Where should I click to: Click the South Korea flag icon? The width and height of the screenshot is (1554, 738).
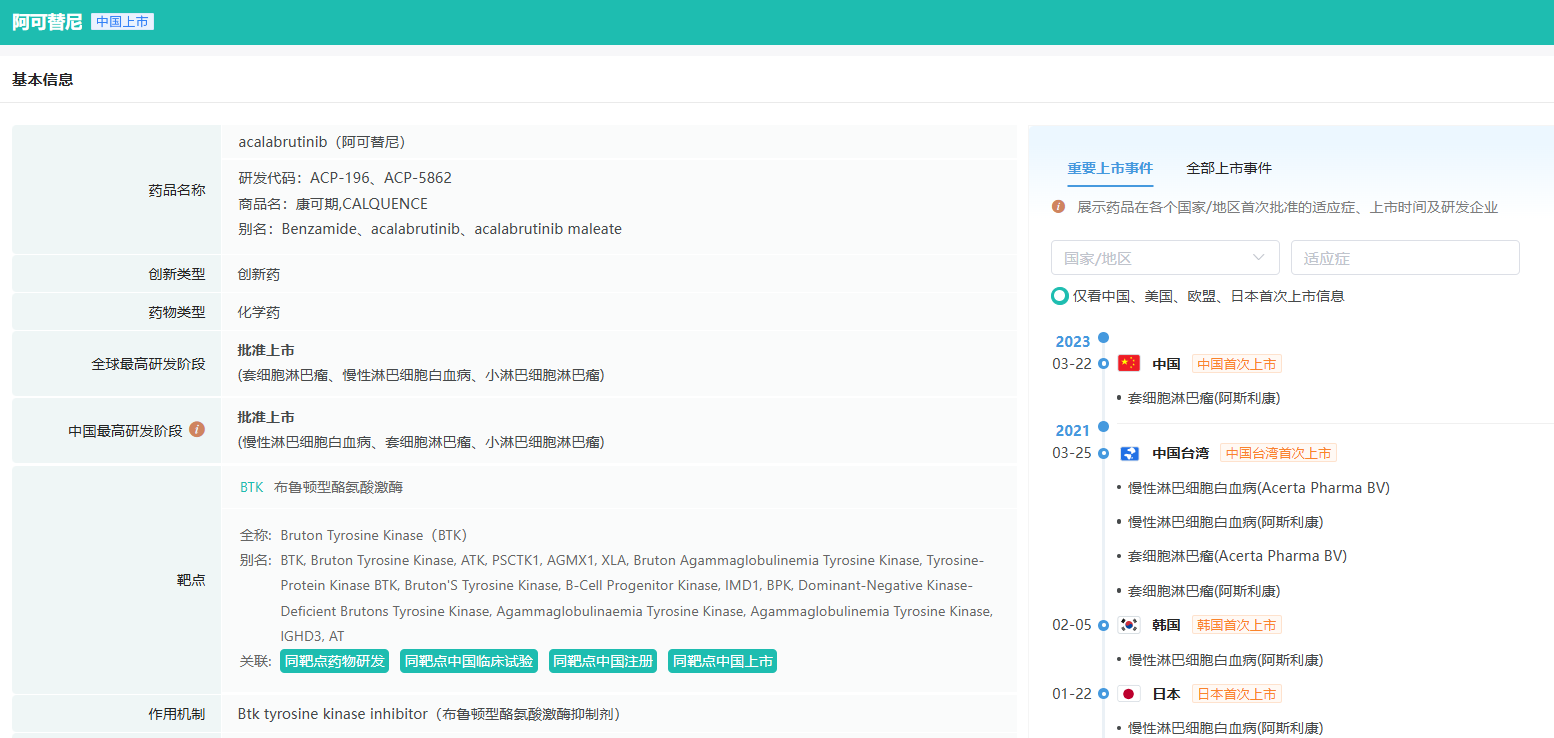click(x=1129, y=625)
